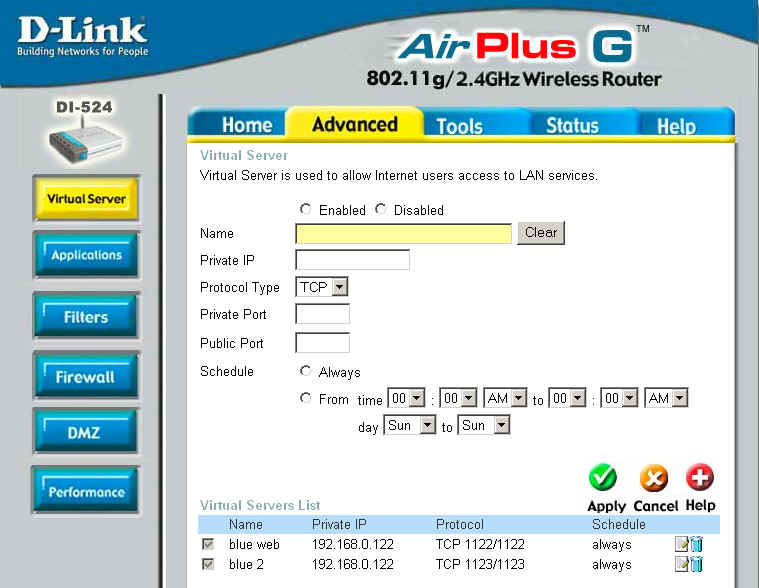Delete the blue web entry with trash icon
The height and width of the screenshot is (588, 759).
(x=696, y=544)
